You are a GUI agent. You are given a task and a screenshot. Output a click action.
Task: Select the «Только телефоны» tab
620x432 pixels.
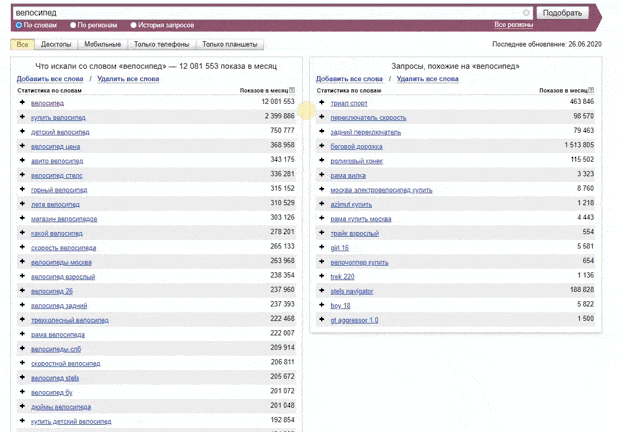[161, 44]
